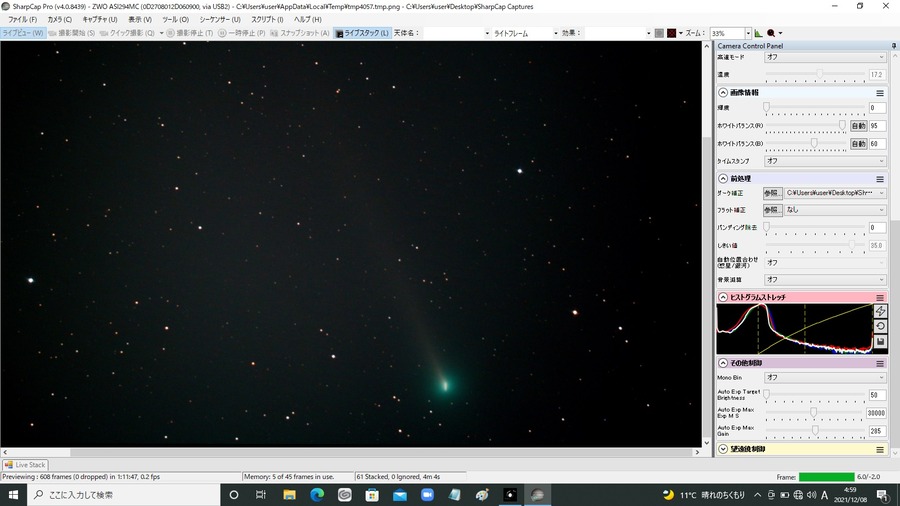Open Microsoft Edge from the taskbar
This screenshot has height=506, width=900.
(x=317, y=495)
